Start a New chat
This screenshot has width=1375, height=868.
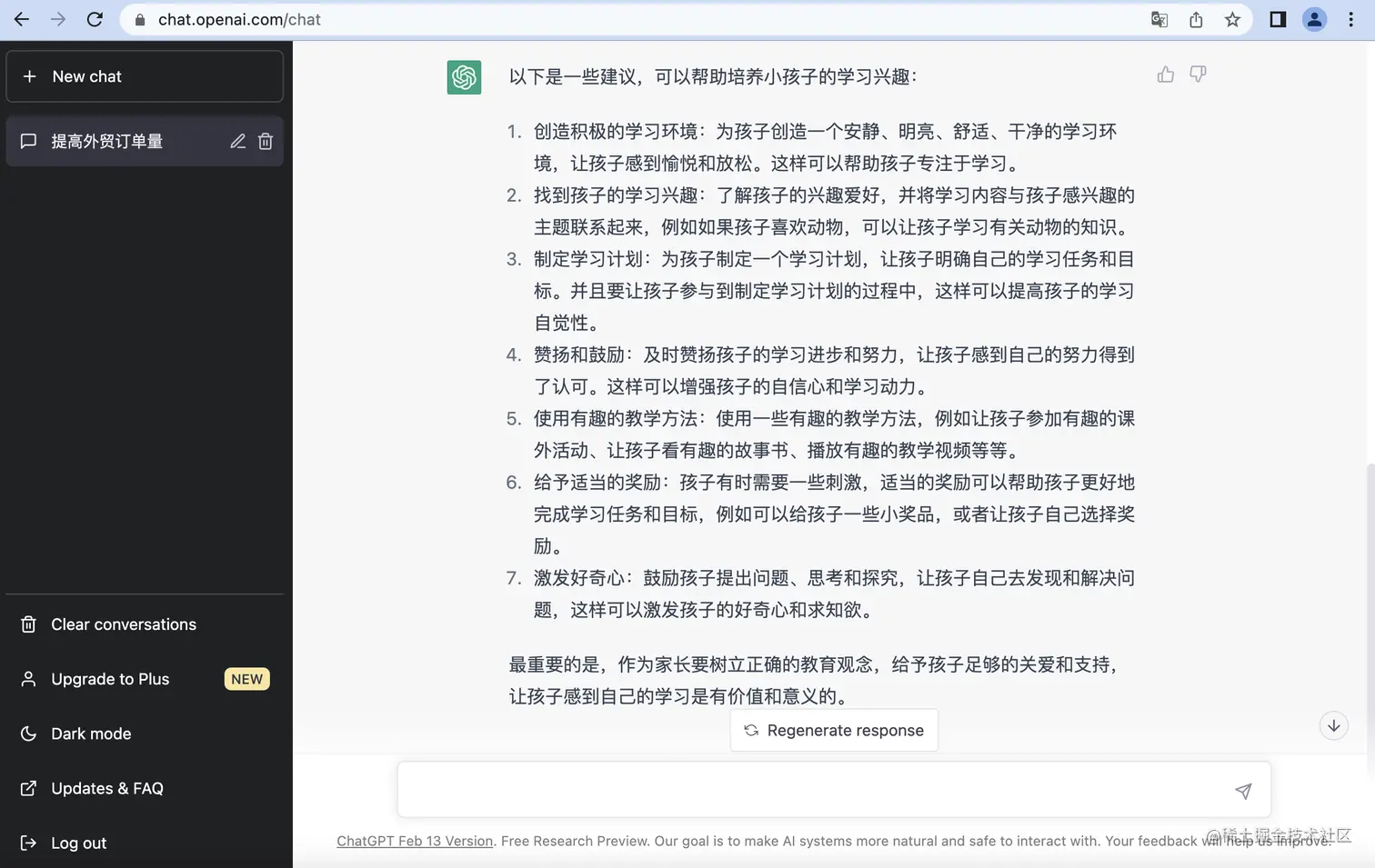tap(145, 76)
